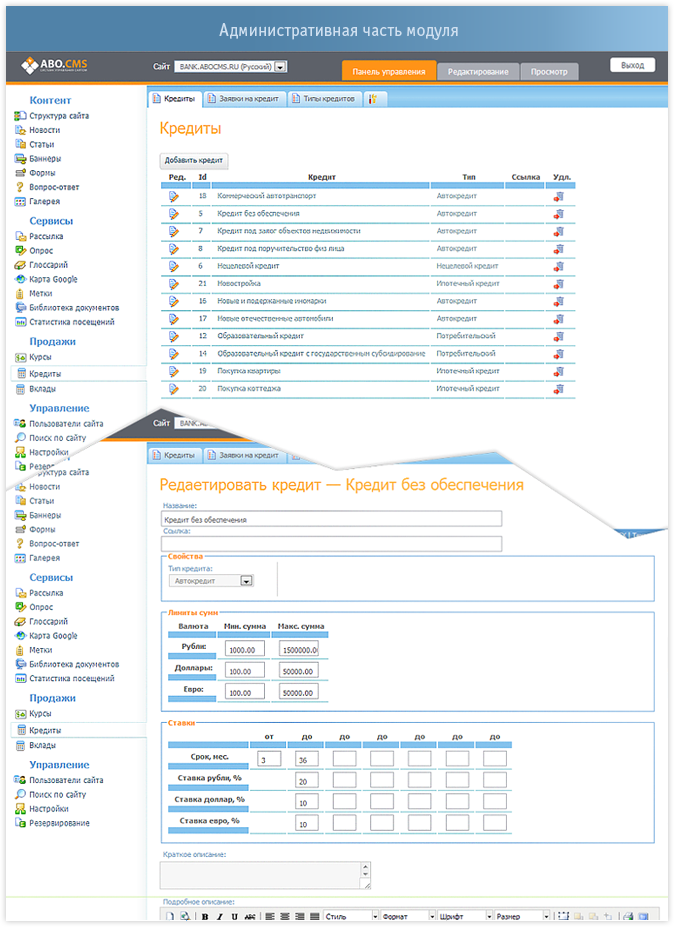Open editor for Кредит без обеспечения row

coord(173,214)
